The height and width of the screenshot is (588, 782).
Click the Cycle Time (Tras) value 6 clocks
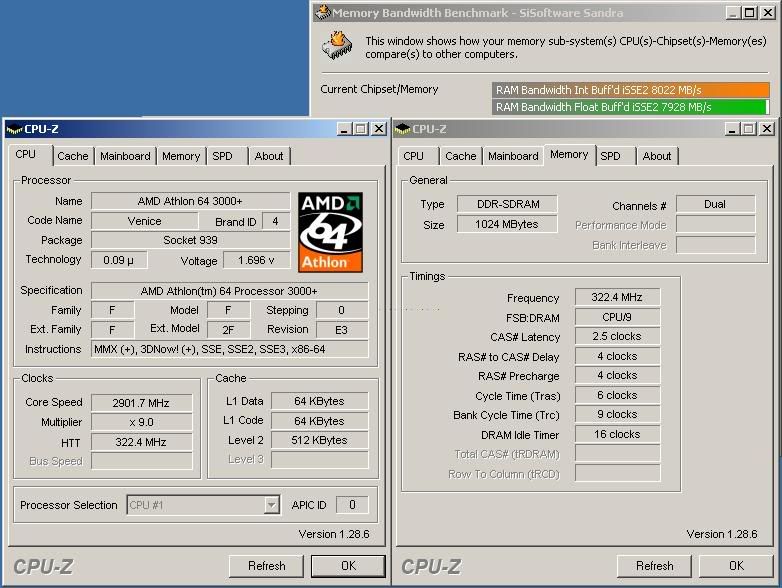click(x=617, y=395)
